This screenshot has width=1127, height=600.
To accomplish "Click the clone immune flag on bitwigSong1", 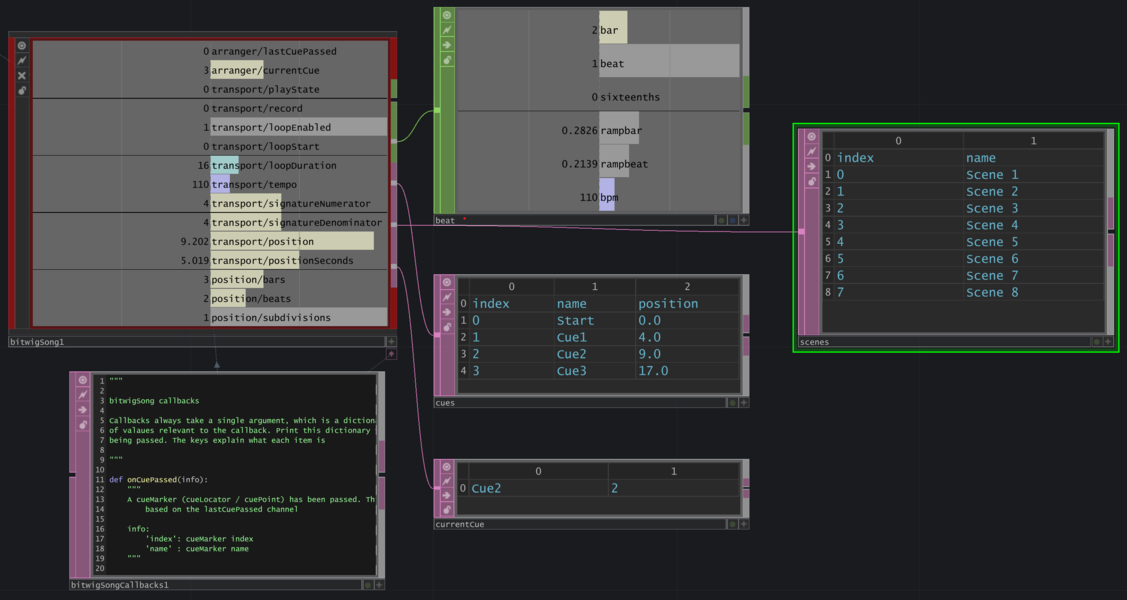I will (x=22, y=91).
